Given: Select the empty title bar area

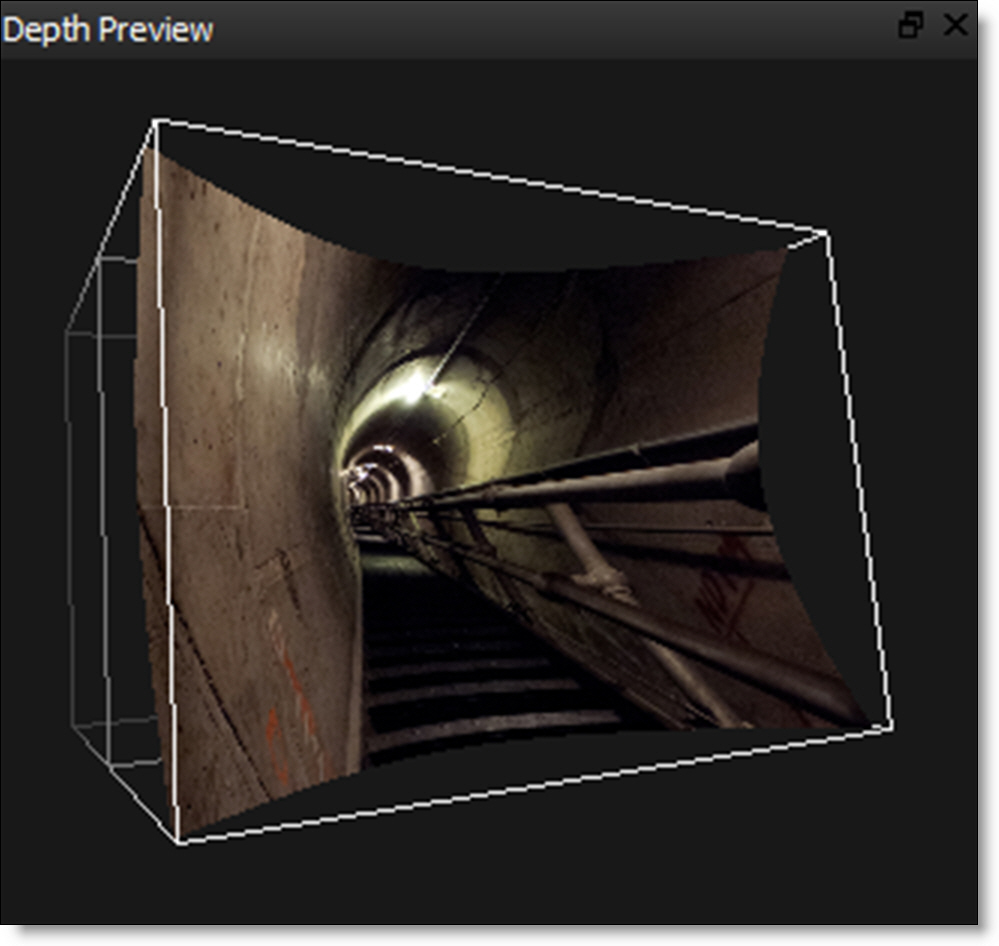Looking at the screenshot, I should pos(550,28).
